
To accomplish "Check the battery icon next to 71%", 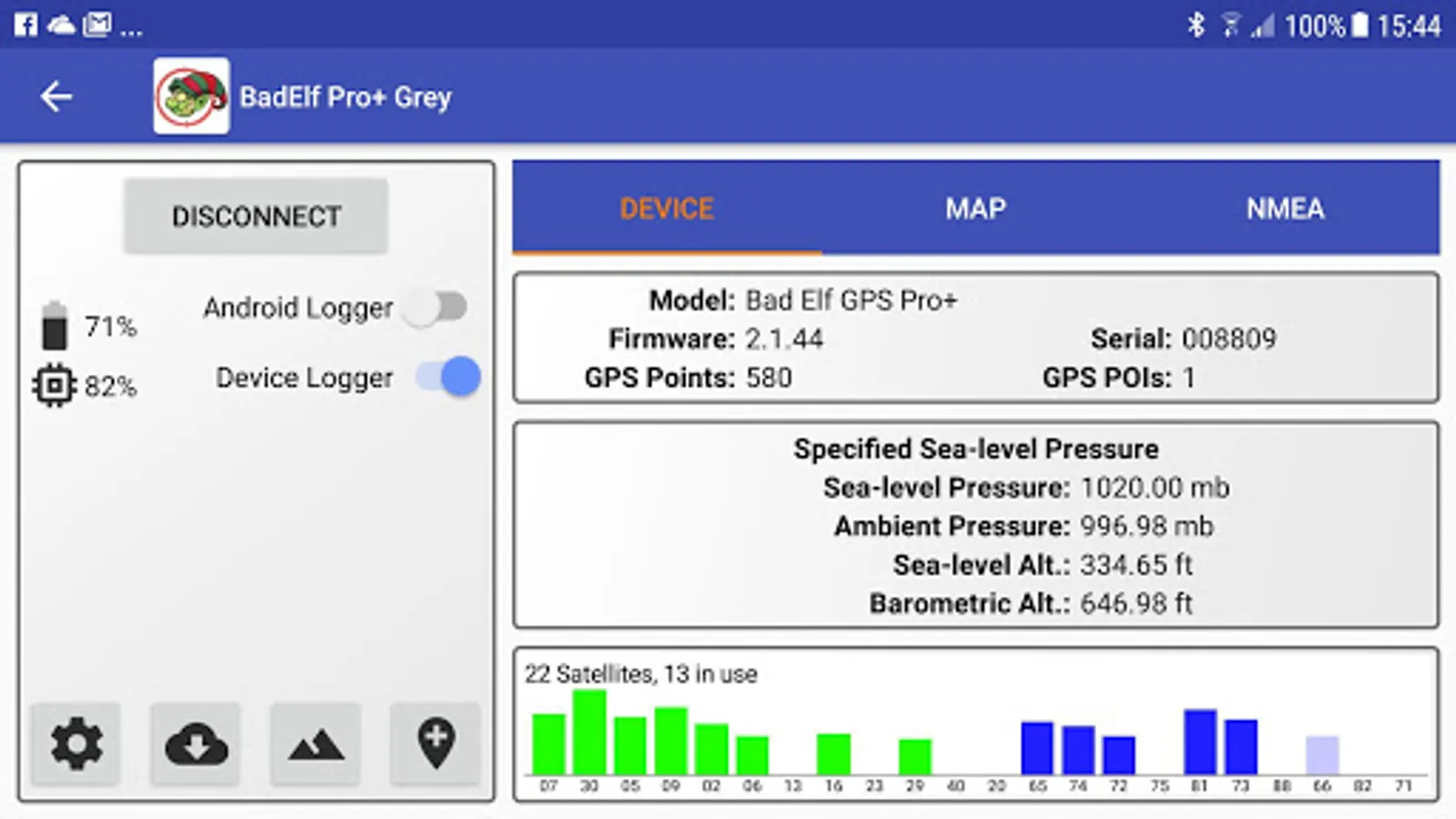I will [55, 325].
